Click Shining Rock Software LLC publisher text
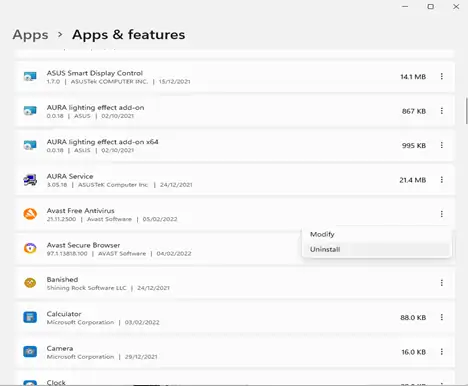This screenshot has width=468, height=386. 87,288
